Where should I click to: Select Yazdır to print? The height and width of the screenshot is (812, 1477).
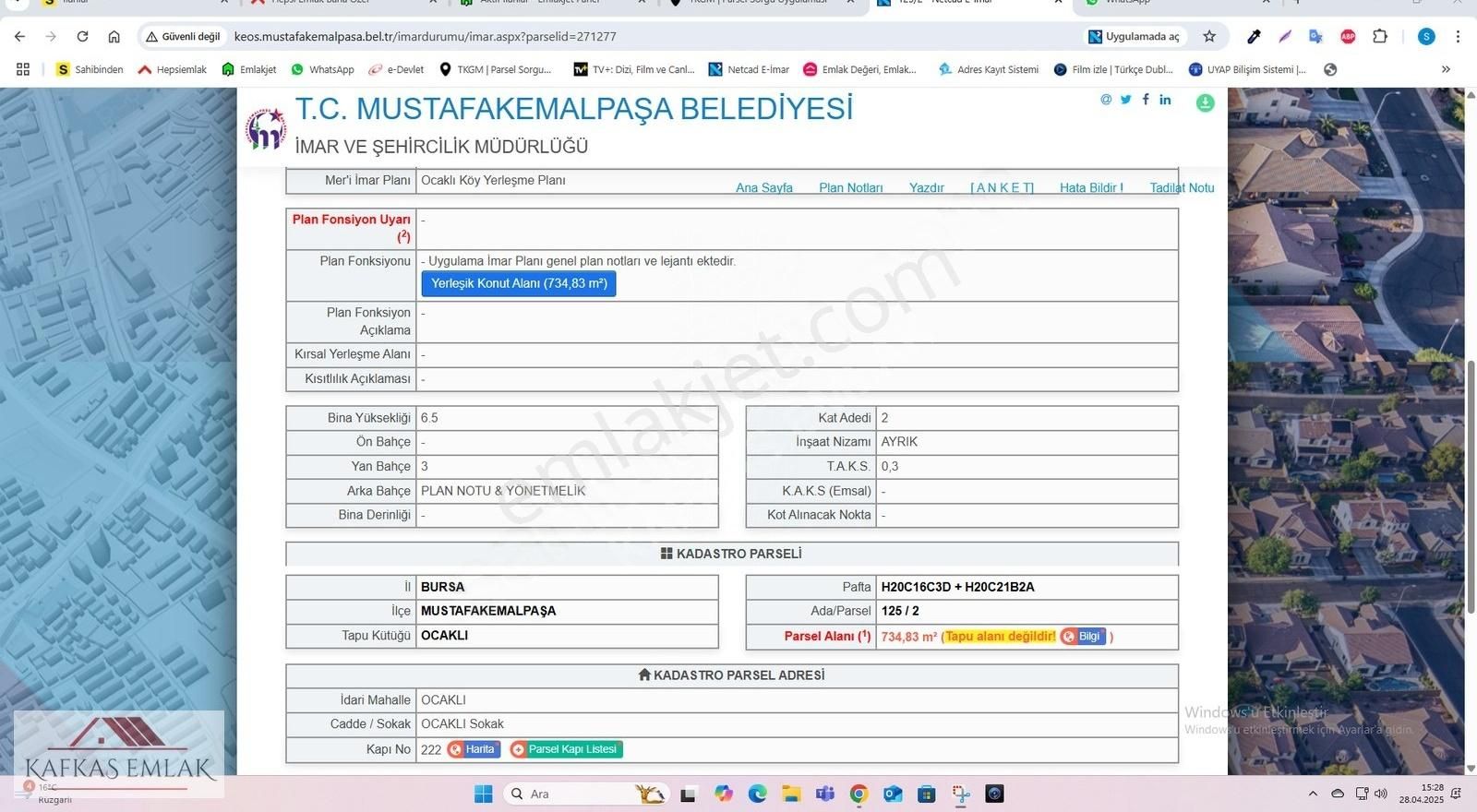point(927,187)
